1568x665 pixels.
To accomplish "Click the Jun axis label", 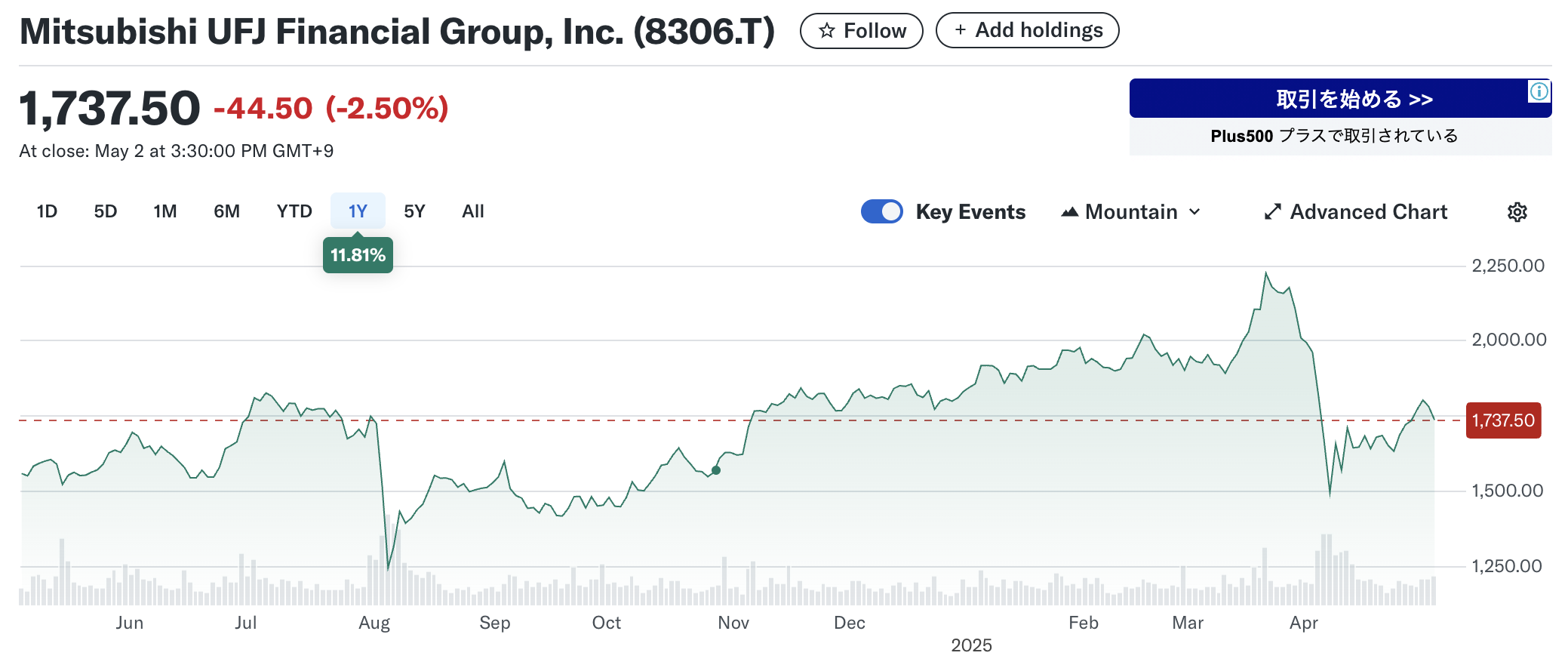I will click(129, 623).
